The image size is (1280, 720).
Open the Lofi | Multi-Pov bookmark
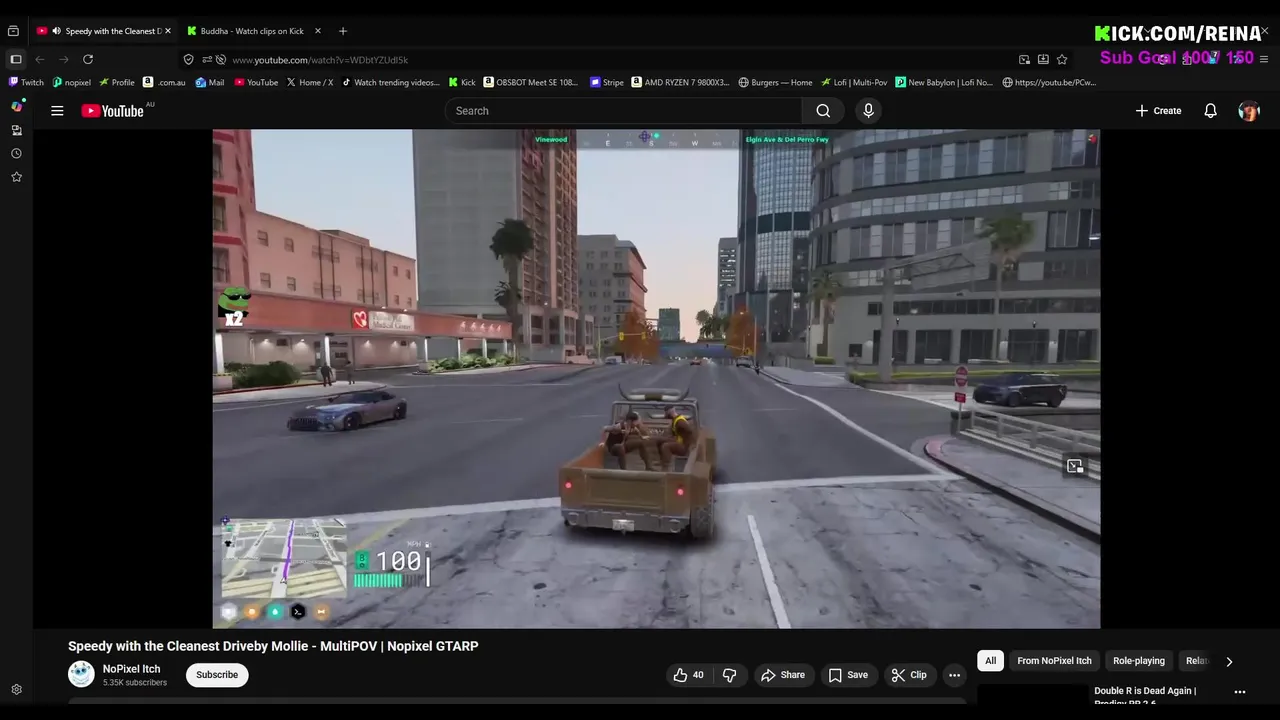[854, 83]
